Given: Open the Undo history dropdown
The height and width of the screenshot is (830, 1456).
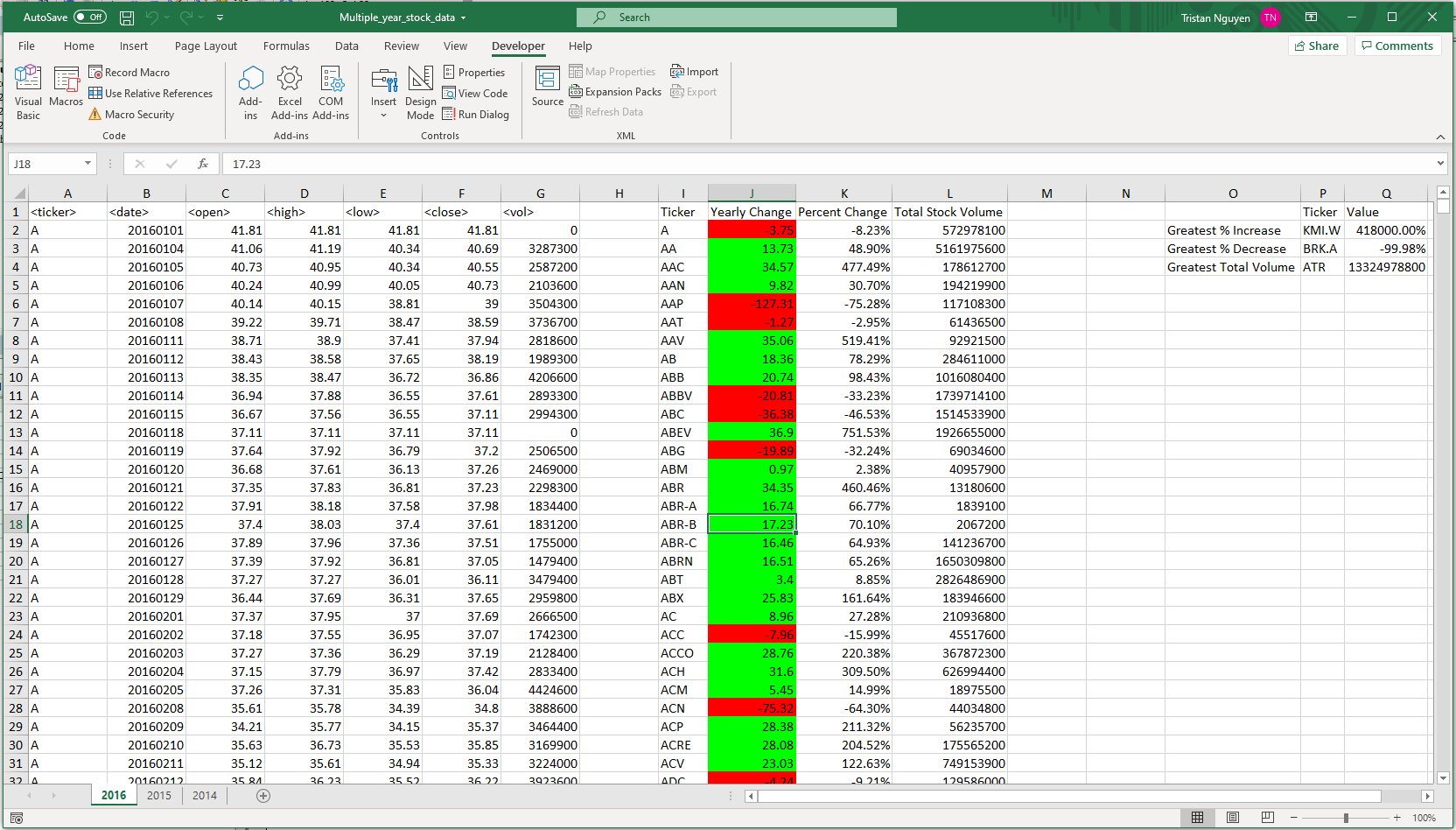Looking at the screenshot, I should pos(168,18).
